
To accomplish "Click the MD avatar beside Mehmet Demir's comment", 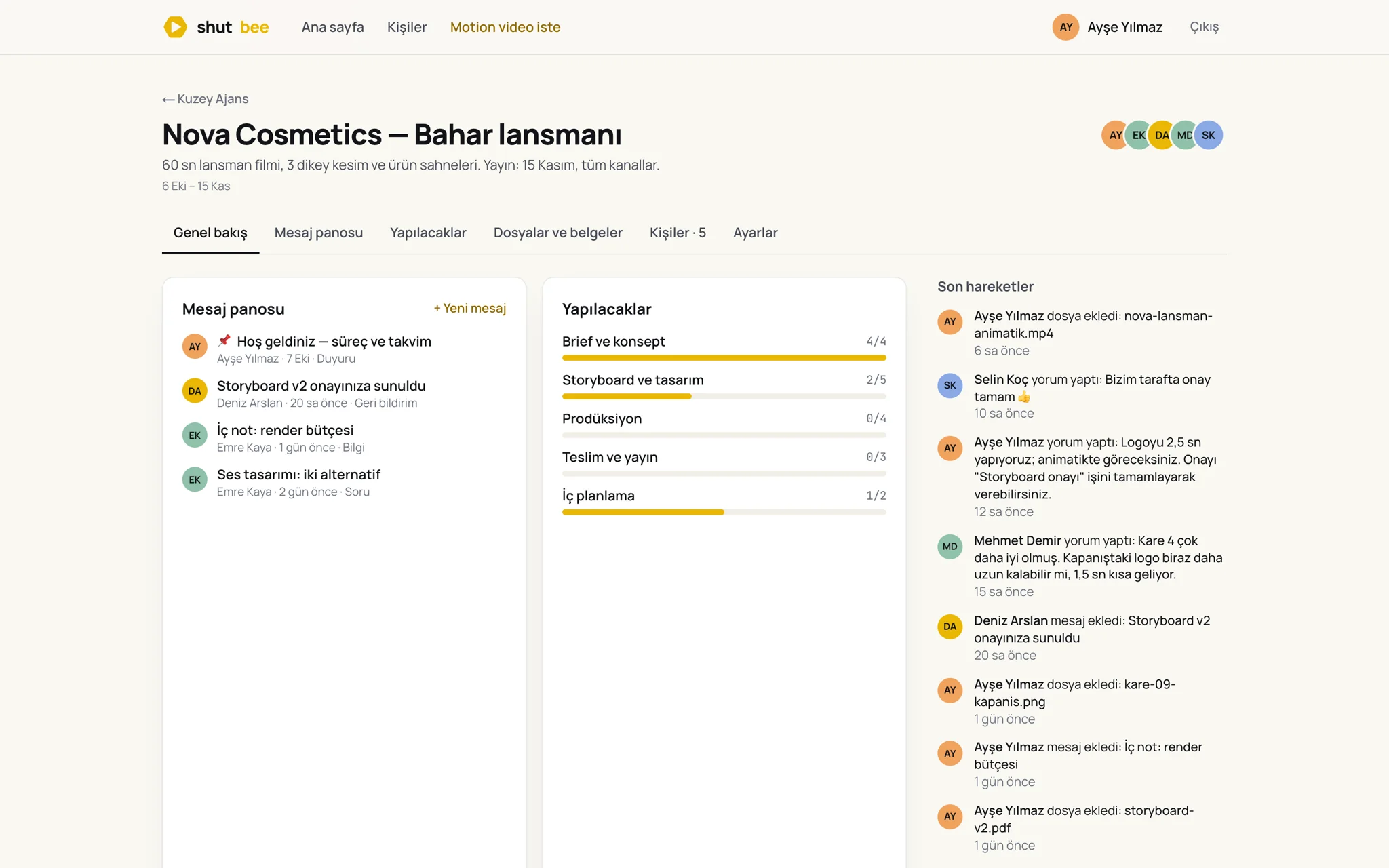I will [x=950, y=547].
